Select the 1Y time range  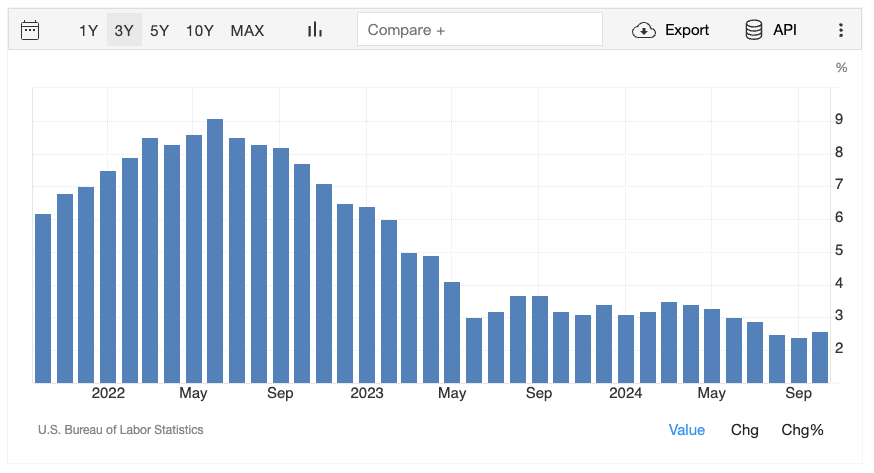point(89,30)
